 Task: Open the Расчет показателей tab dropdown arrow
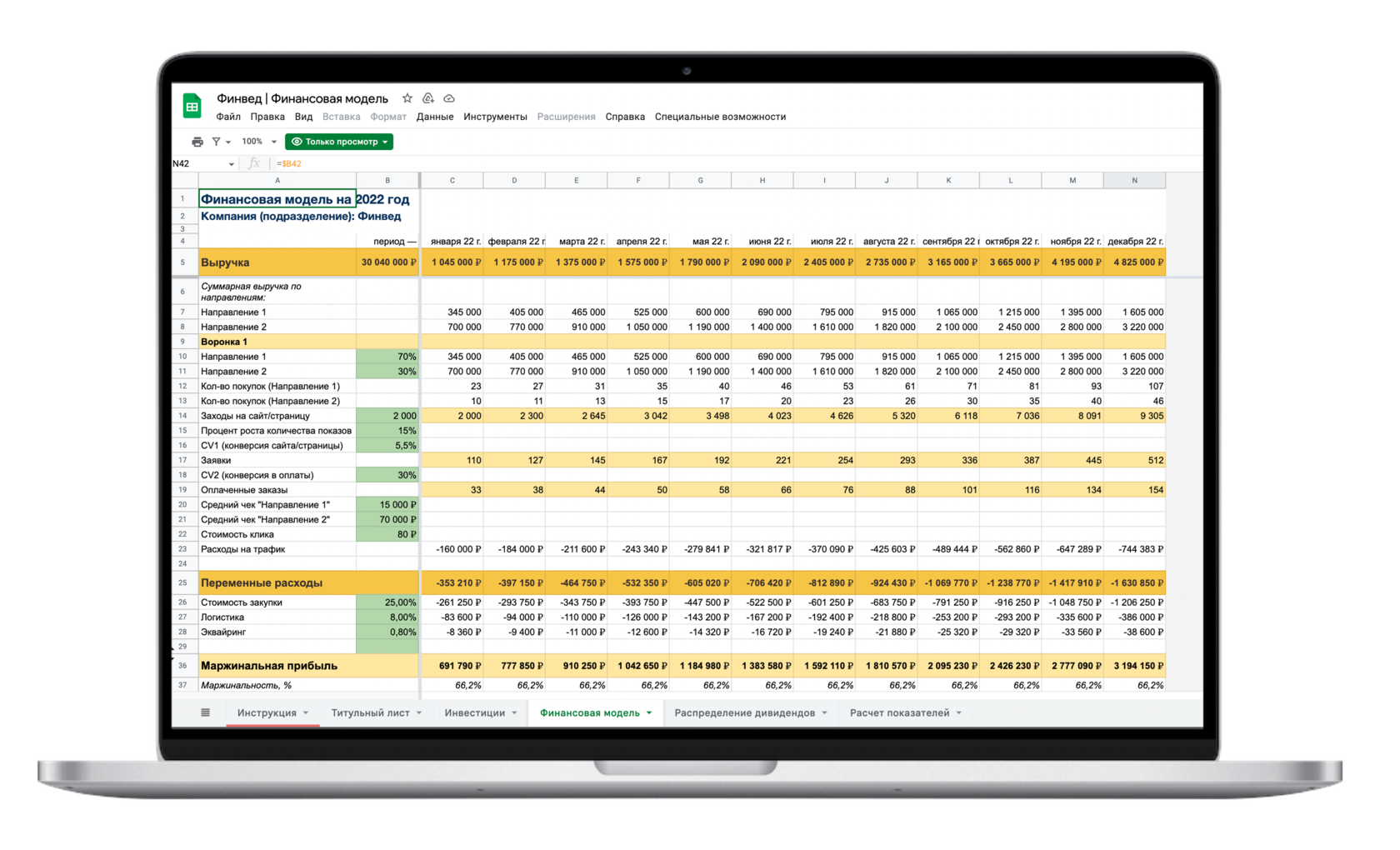point(959,713)
